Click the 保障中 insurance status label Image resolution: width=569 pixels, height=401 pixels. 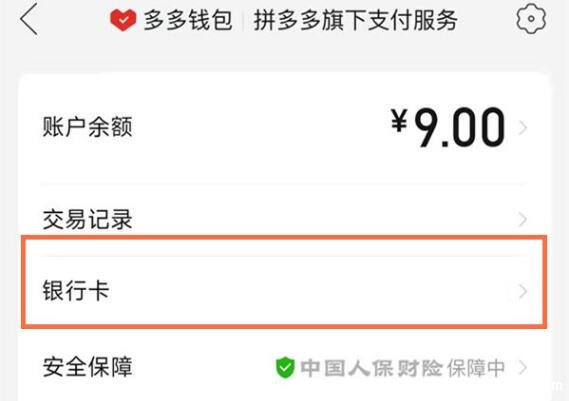coord(476,368)
